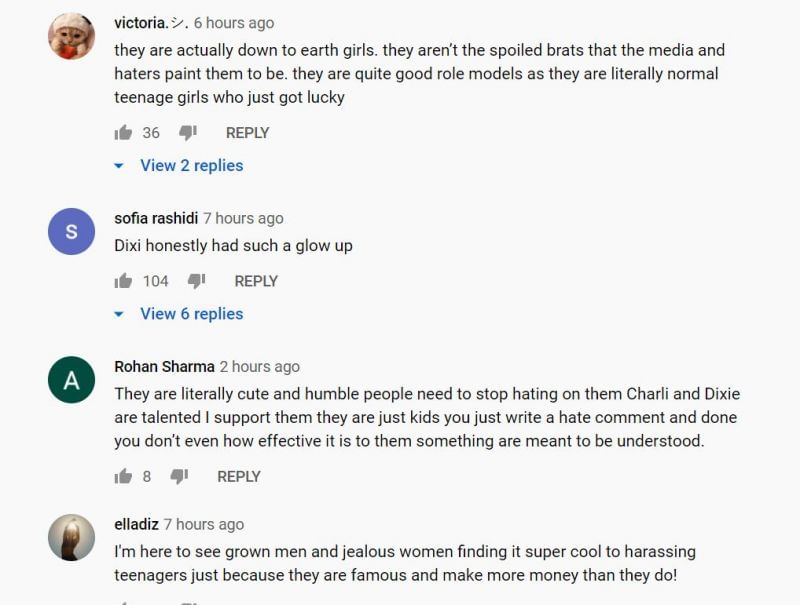The image size is (800, 605).
Task: Open elladiz's channel name link
Action: pos(136,524)
